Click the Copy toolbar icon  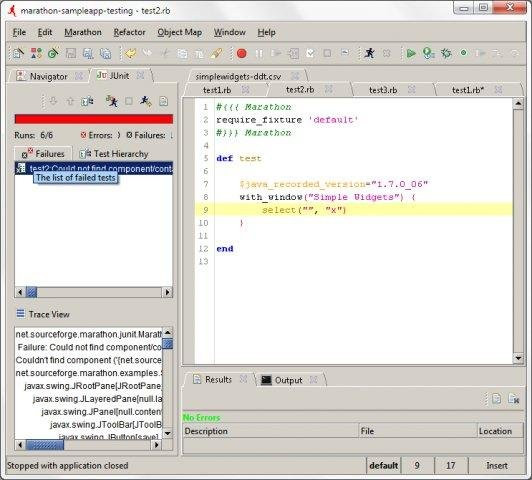tap(182, 54)
